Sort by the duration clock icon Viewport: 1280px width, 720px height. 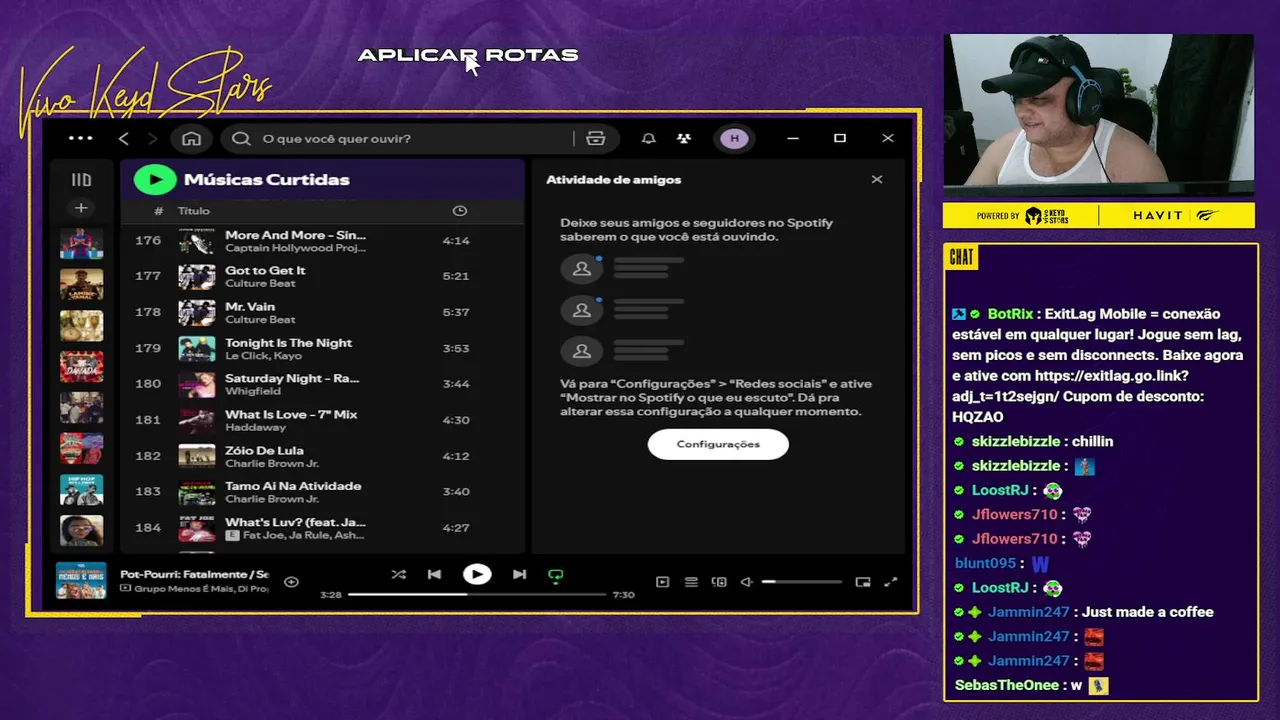[459, 211]
